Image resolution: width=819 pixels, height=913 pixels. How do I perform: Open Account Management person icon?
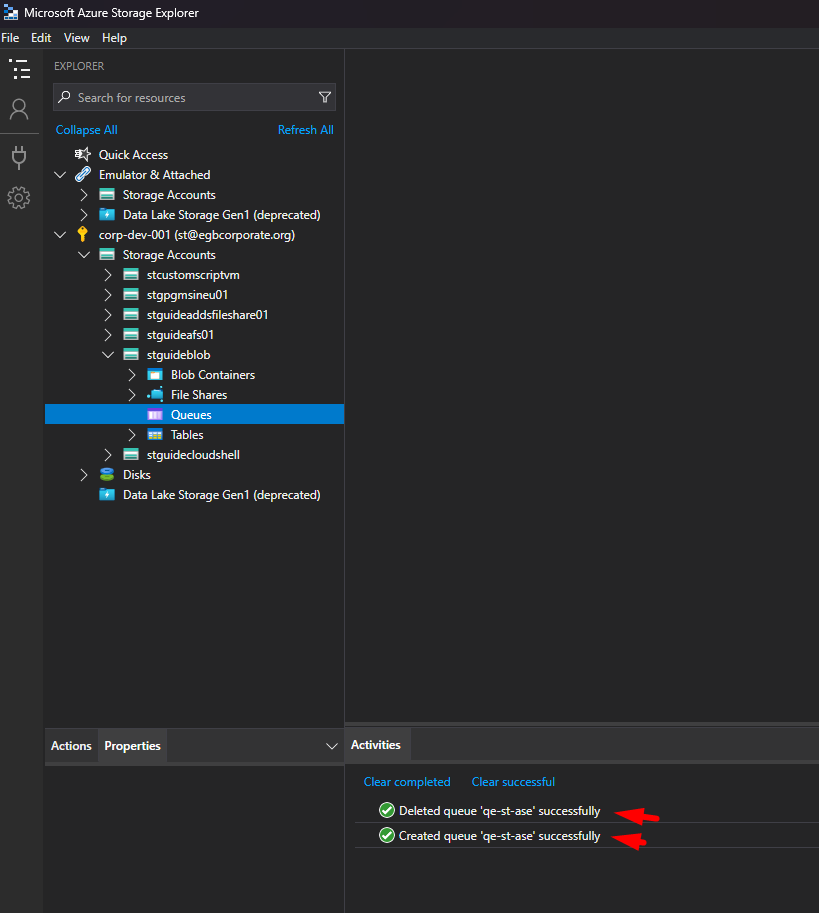pyautogui.click(x=19, y=109)
